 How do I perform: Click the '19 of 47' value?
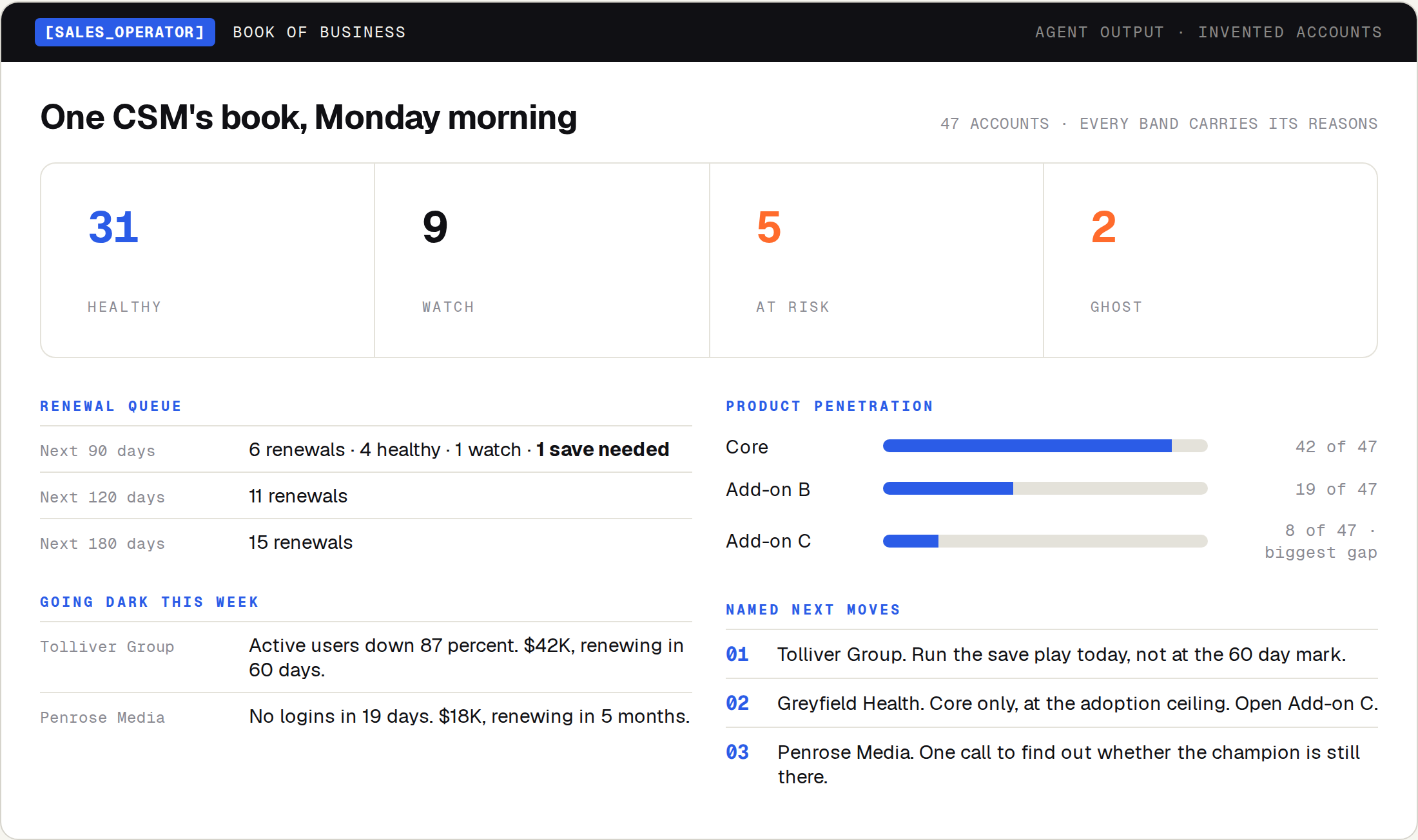(1336, 490)
